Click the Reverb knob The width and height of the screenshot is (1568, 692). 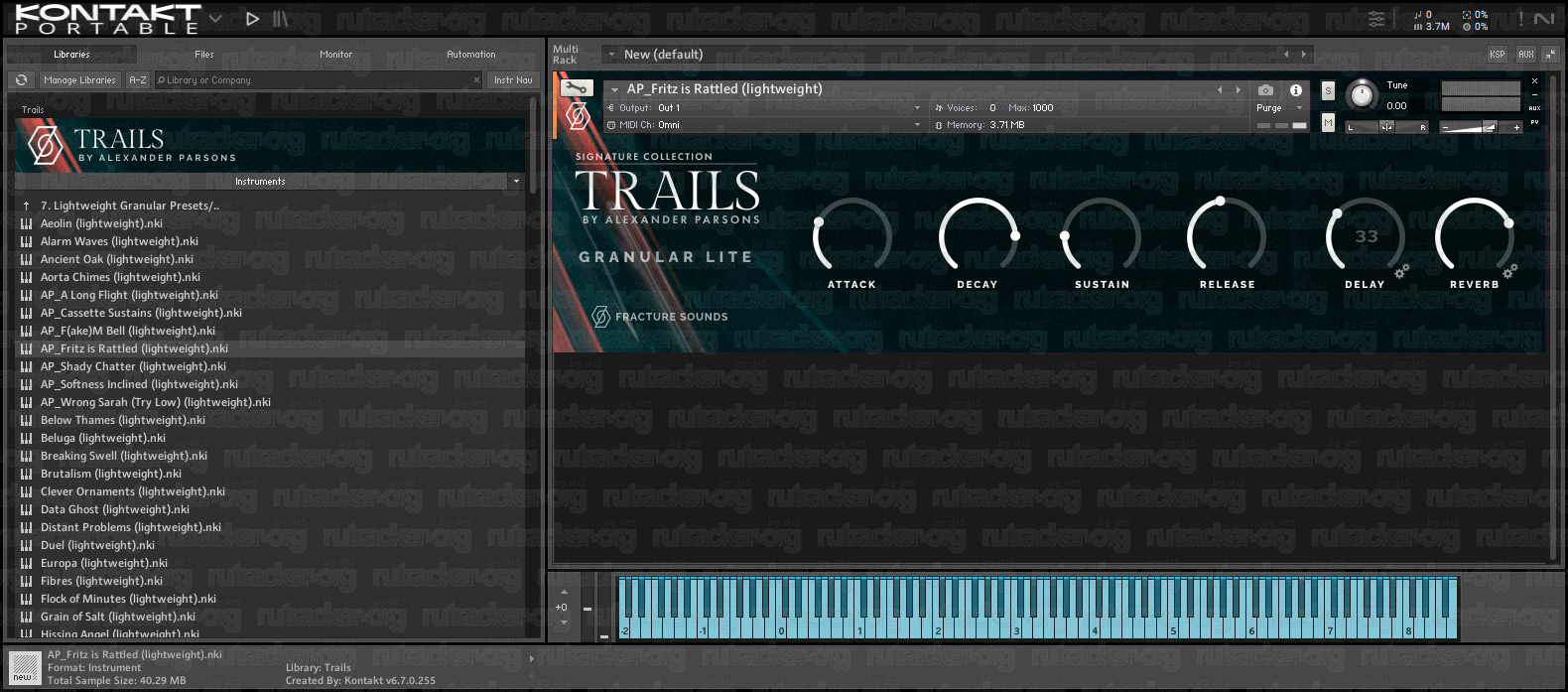coord(1474,236)
